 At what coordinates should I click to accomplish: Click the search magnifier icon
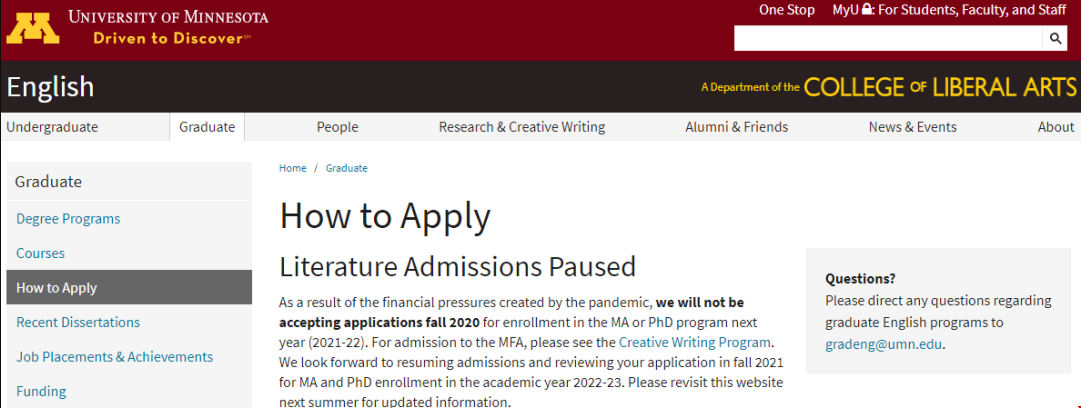[1055, 39]
